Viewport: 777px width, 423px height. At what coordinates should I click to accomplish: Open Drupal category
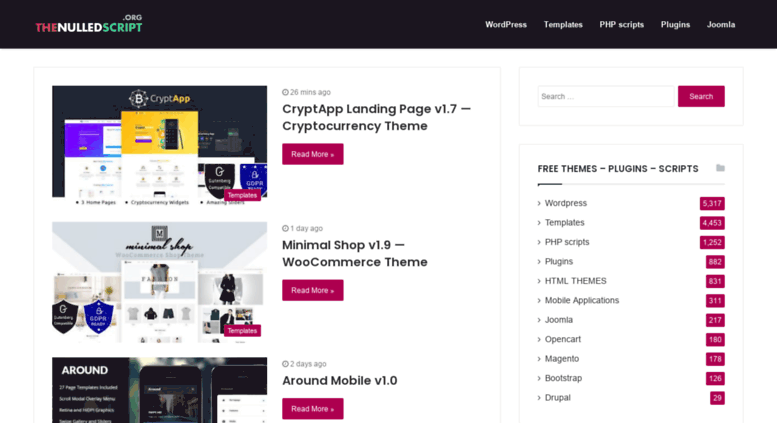[557, 398]
